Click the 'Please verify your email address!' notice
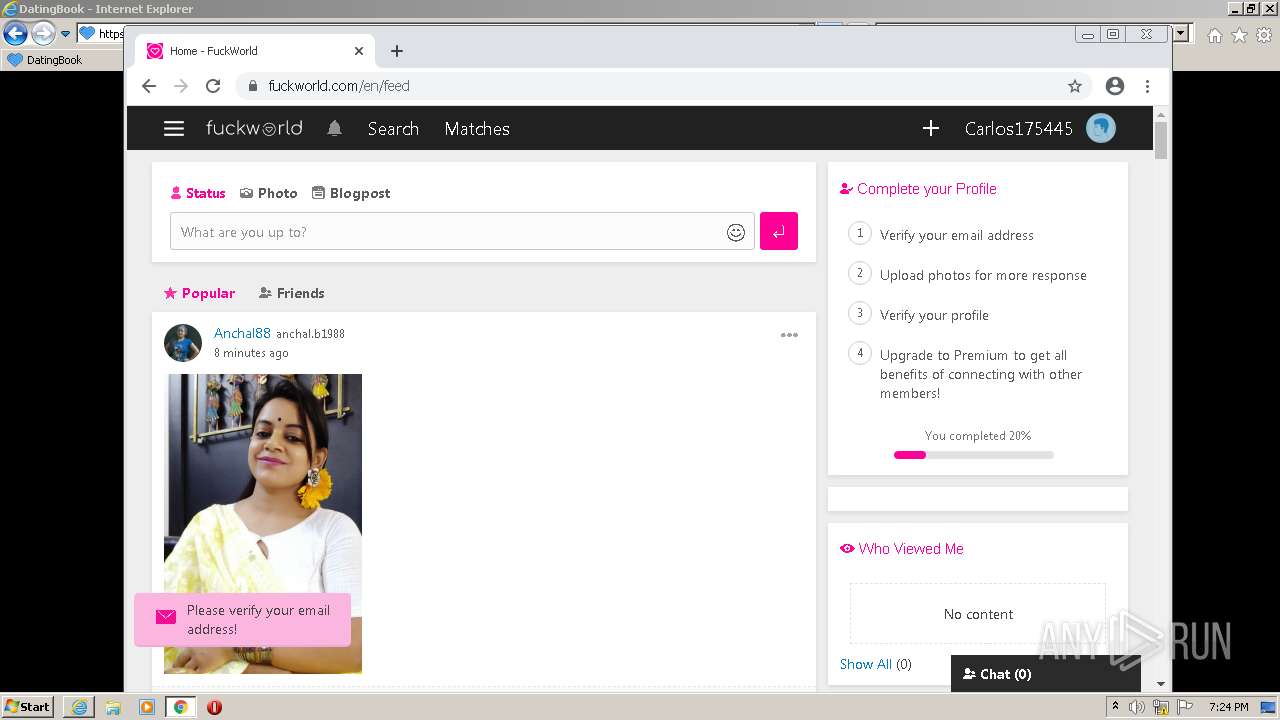Screen dimensions: 1280x720 tap(242, 620)
